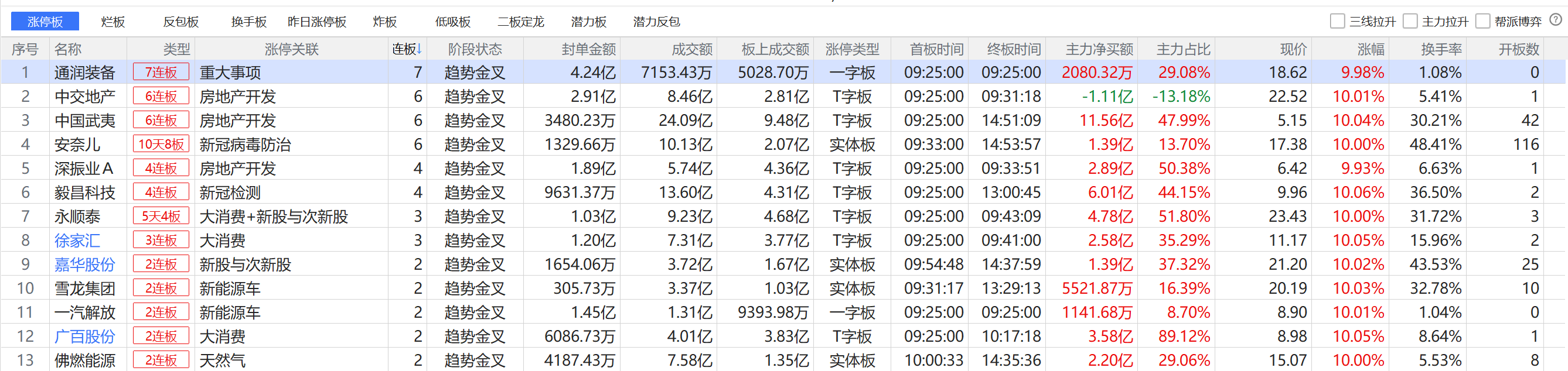Open stock 徐家汇 link
1568x371 pixels.
(77, 241)
